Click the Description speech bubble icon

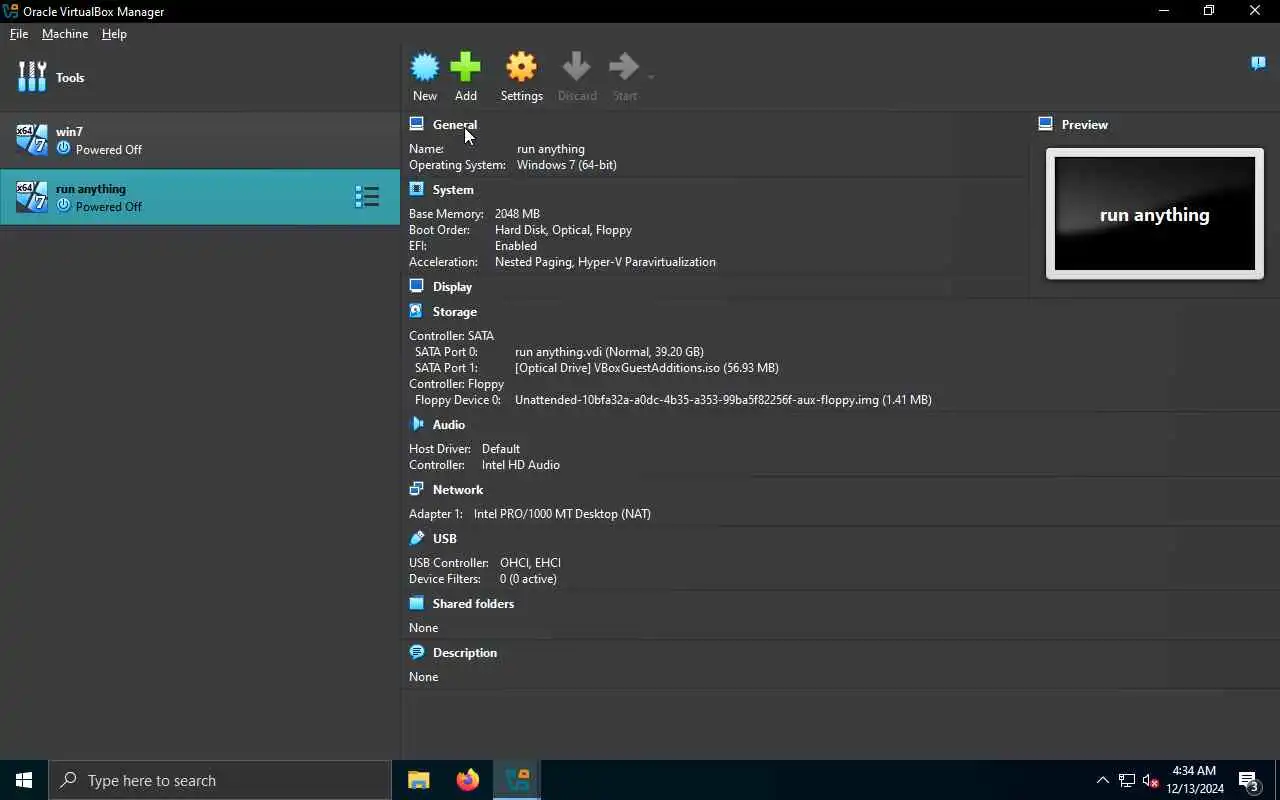click(416, 652)
